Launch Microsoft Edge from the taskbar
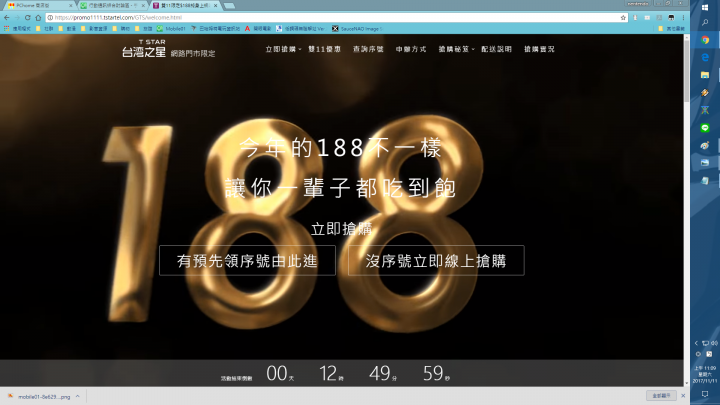Screen dimensions: 720x405 (x=705, y=57)
